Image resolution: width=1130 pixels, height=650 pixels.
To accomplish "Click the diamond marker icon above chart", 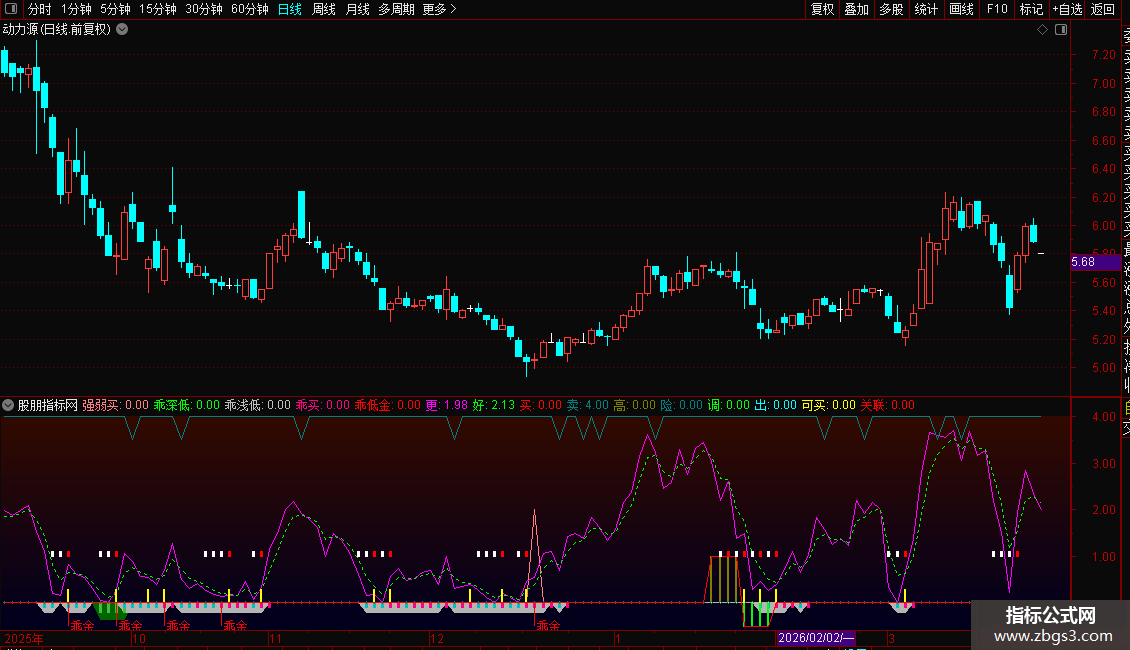I will point(1042,30).
